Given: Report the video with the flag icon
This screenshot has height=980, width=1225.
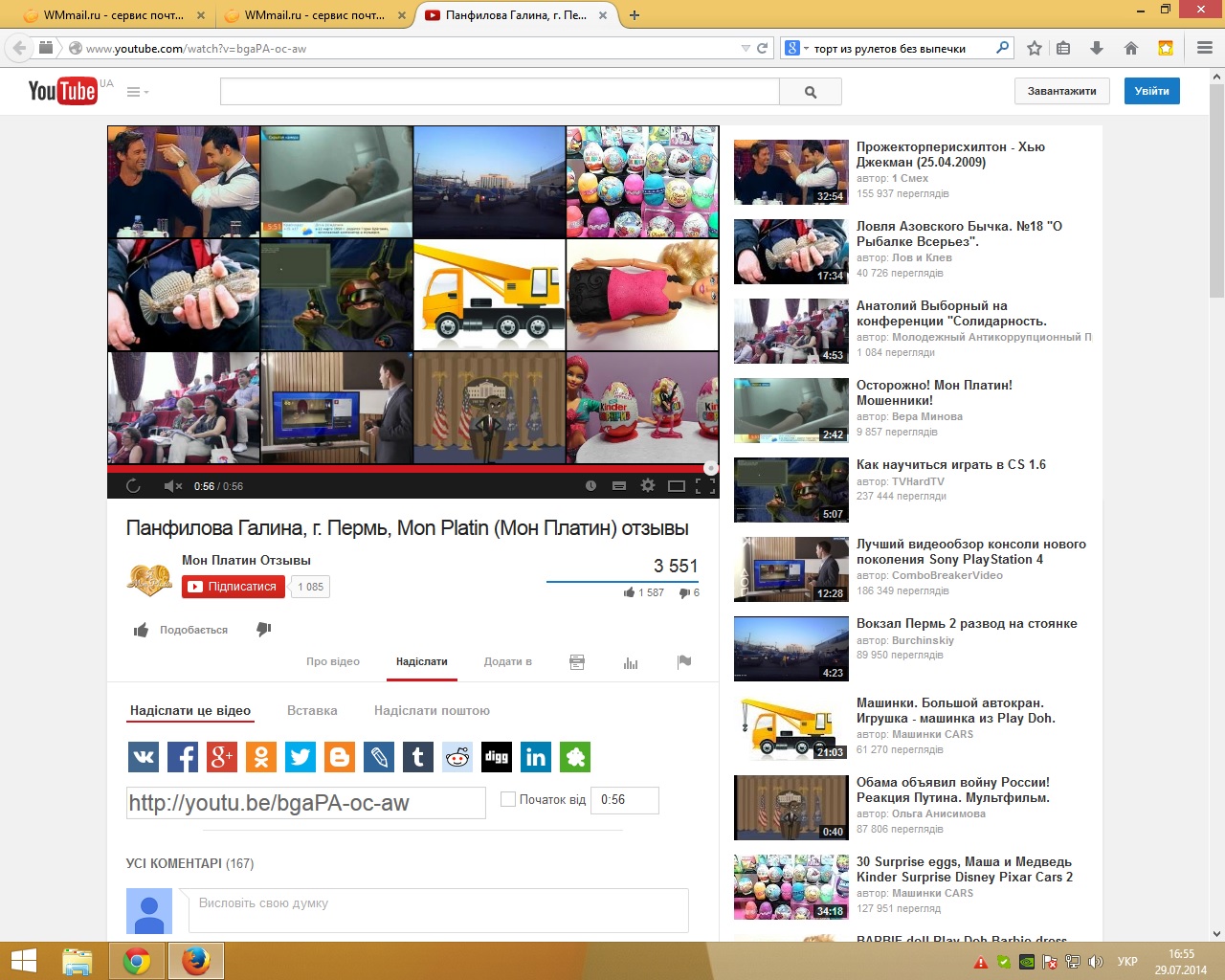Looking at the screenshot, I should tap(684, 661).
